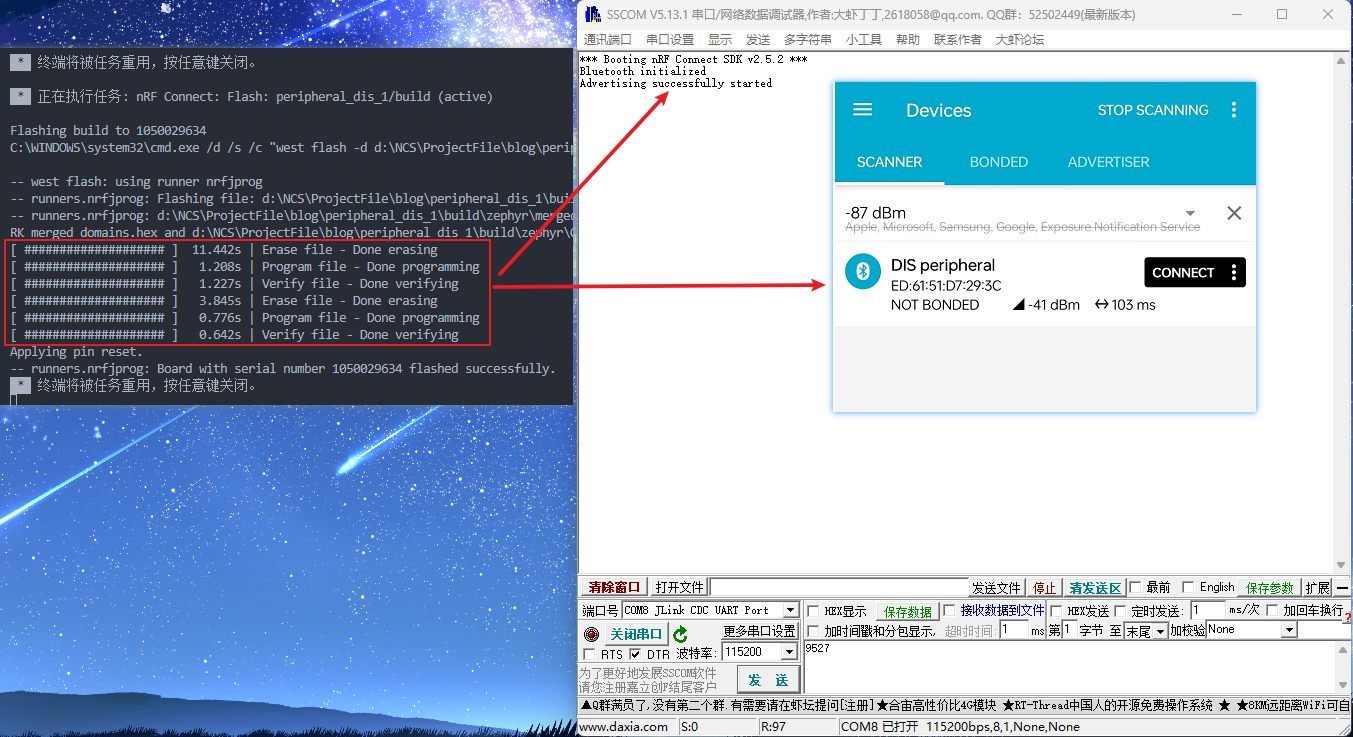Click the 发送 send button
The image size is (1353, 737).
click(x=768, y=680)
